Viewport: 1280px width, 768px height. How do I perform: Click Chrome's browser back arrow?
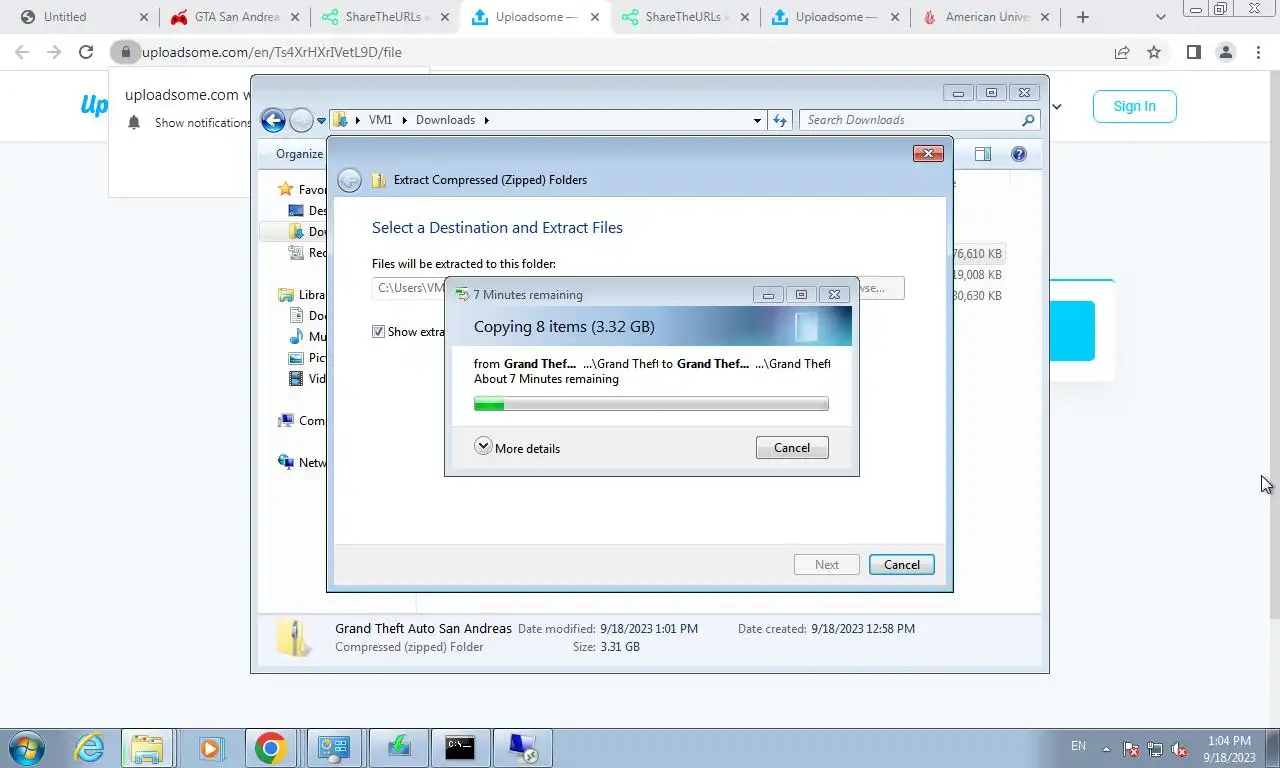[x=22, y=52]
